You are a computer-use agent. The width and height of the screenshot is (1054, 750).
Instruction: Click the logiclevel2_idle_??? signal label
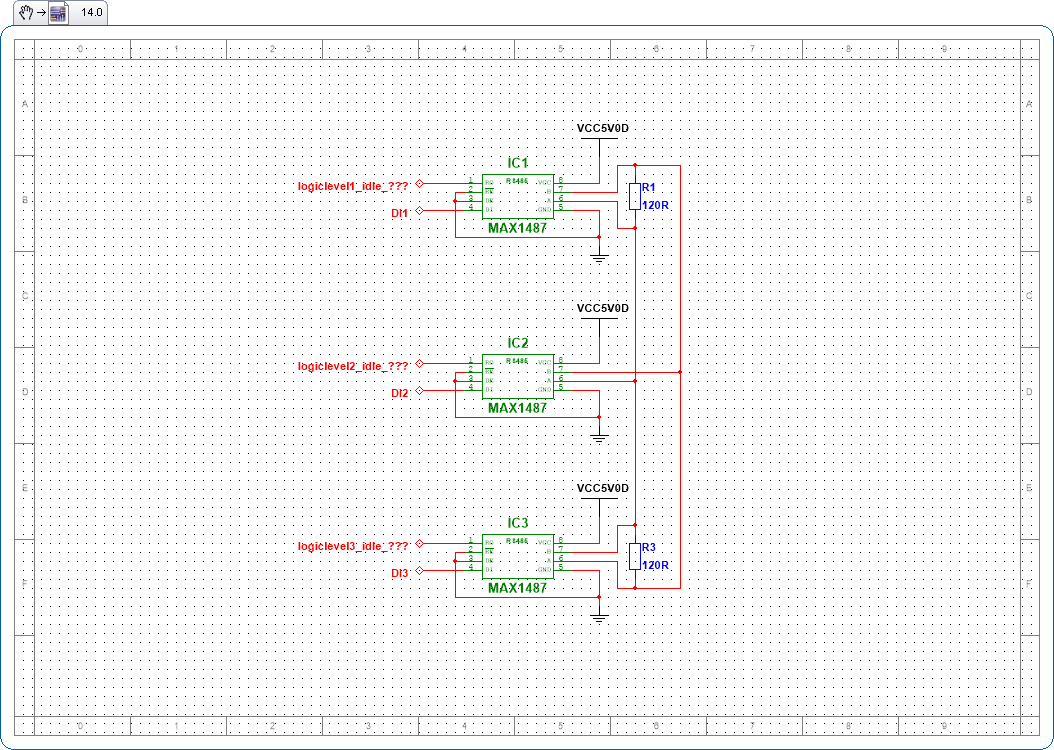pyautogui.click(x=354, y=366)
